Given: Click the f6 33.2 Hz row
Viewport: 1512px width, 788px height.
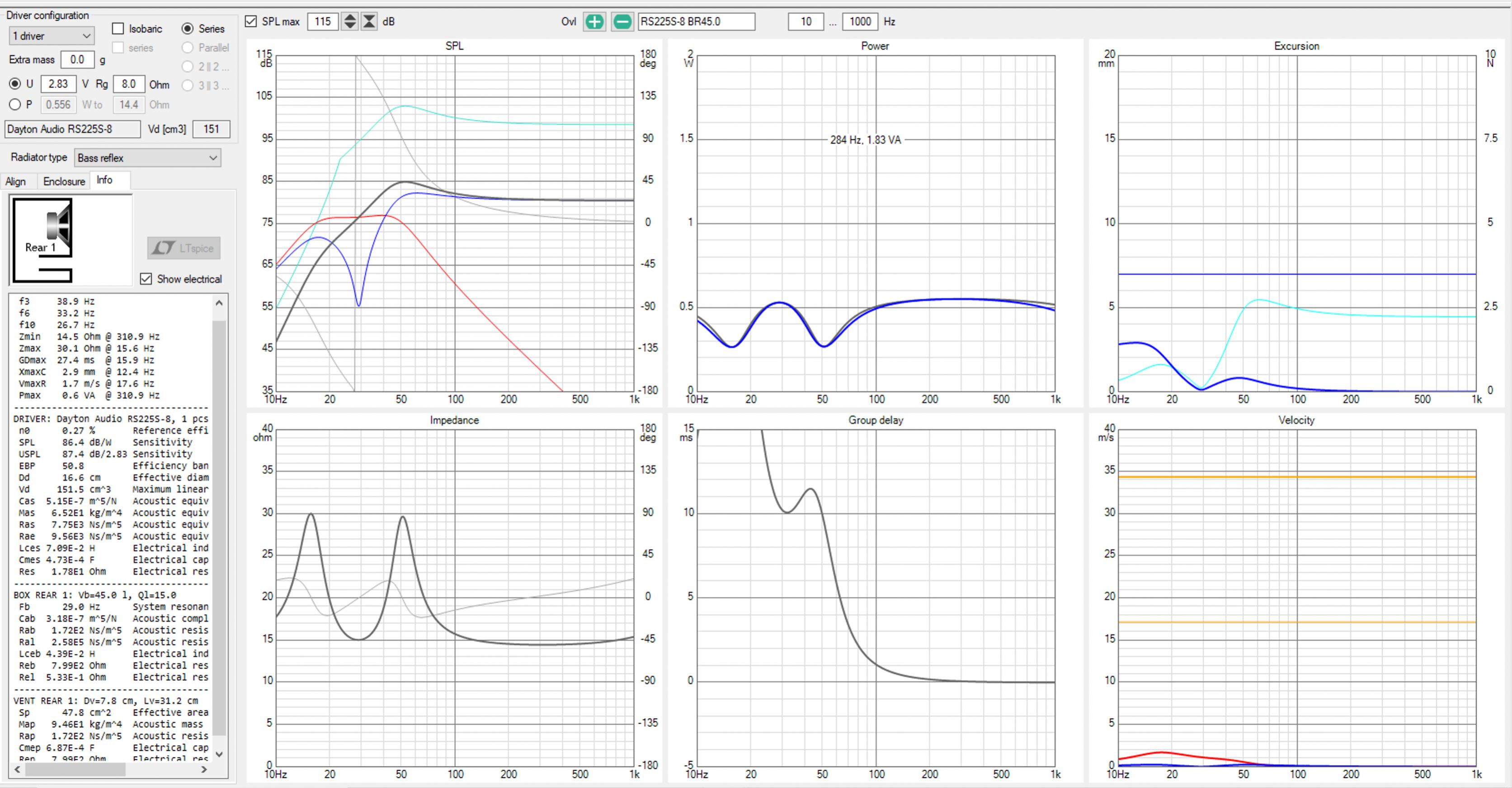Looking at the screenshot, I should 57,313.
